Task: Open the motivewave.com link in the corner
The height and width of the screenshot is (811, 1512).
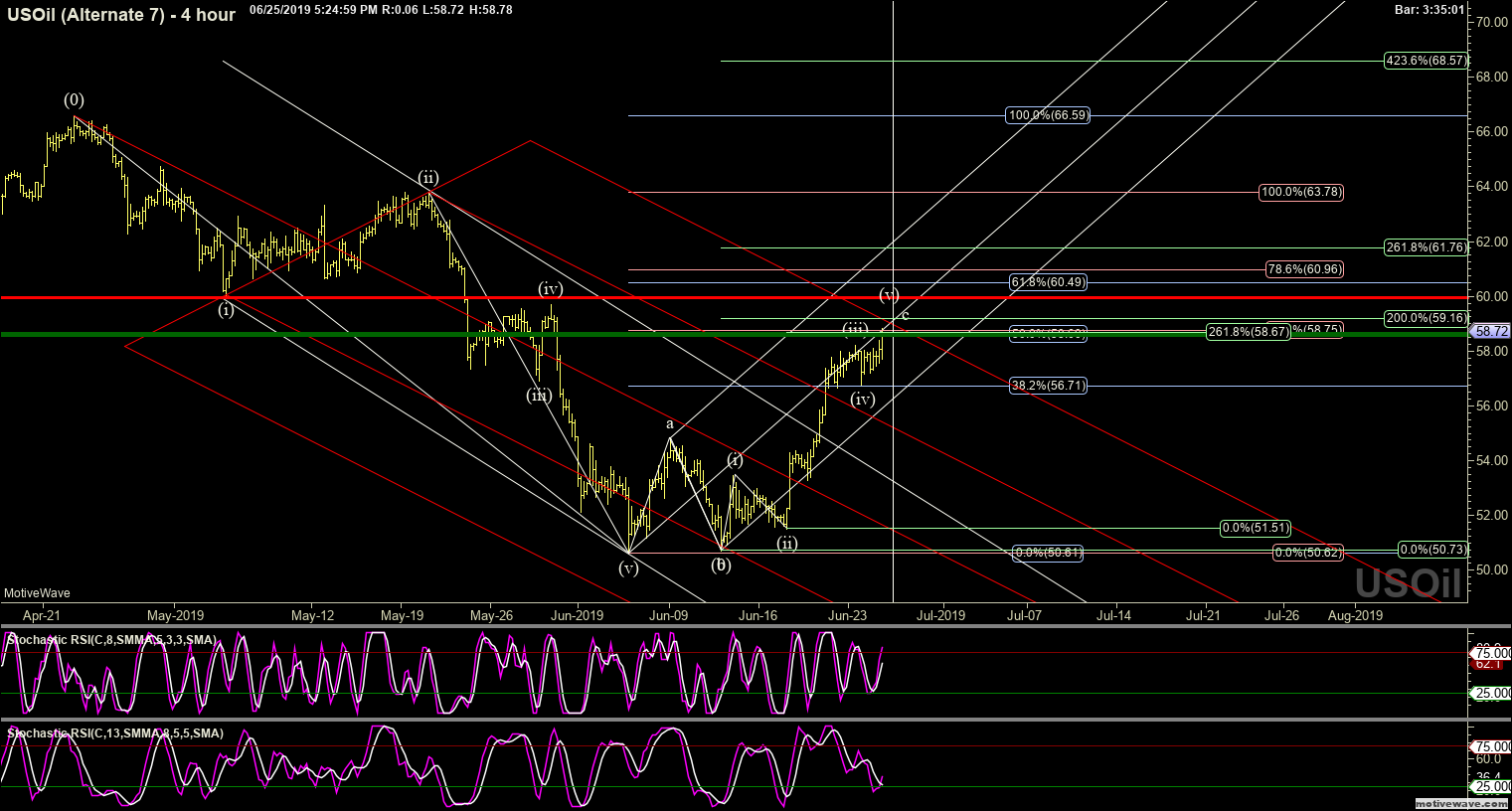Action: coord(1461,803)
